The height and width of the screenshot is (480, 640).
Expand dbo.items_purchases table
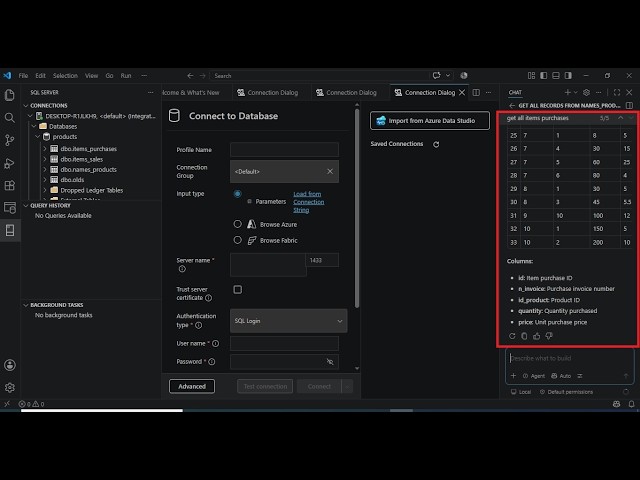pos(45,149)
